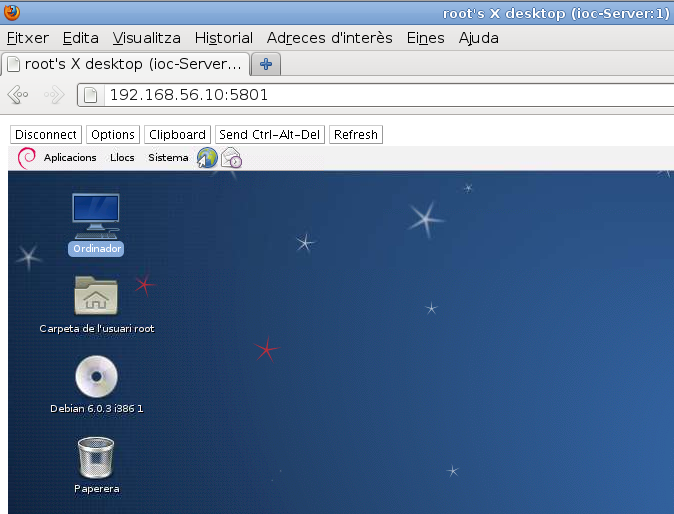Select the Debian 6.0.3 disc icon
Image resolution: width=674 pixels, height=514 pixels.
pyautogui.click(x=96, y=377)
